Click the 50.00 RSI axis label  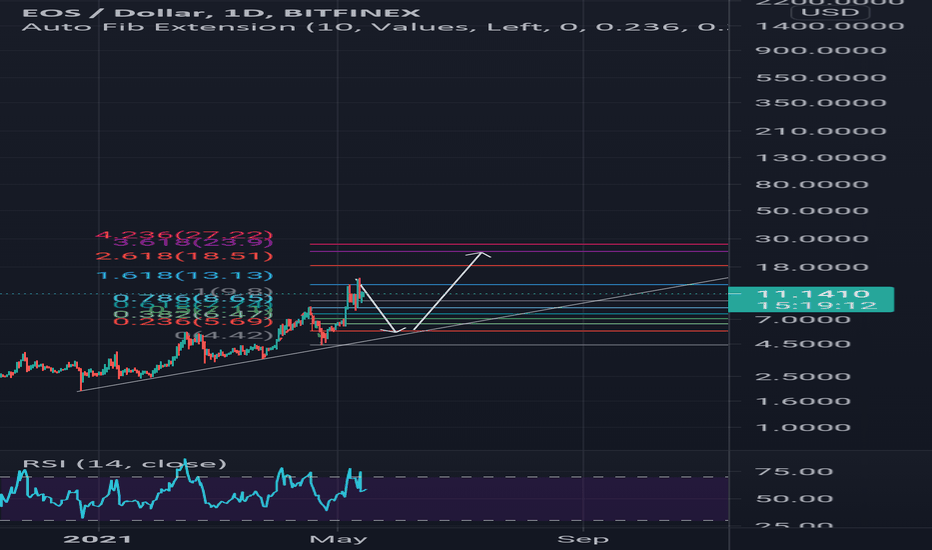pos(794,499)
